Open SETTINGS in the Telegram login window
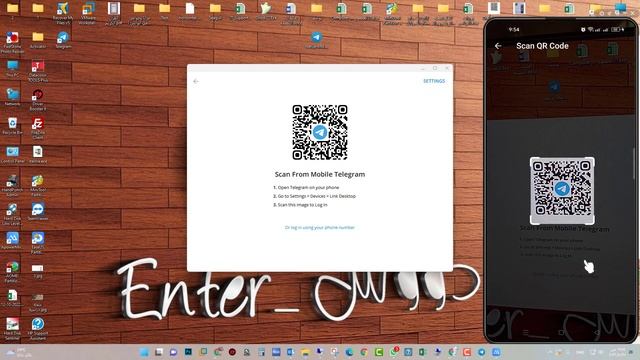 (434, 81)
